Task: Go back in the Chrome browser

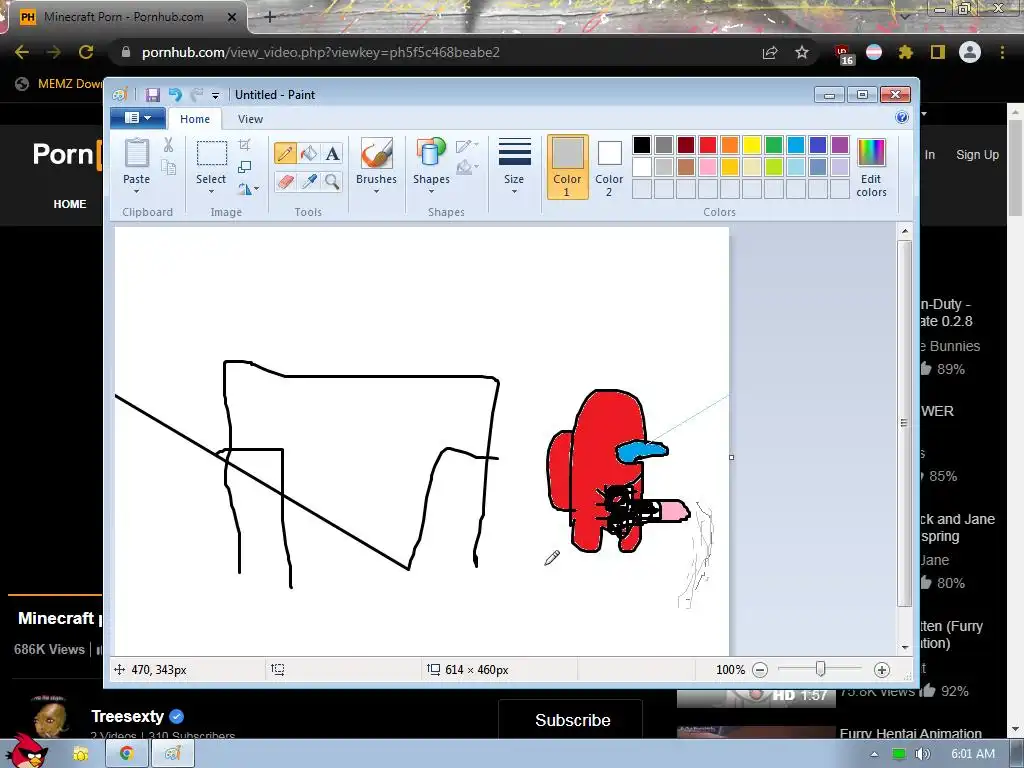Action: pyautogui.click(x=22, y=52)
